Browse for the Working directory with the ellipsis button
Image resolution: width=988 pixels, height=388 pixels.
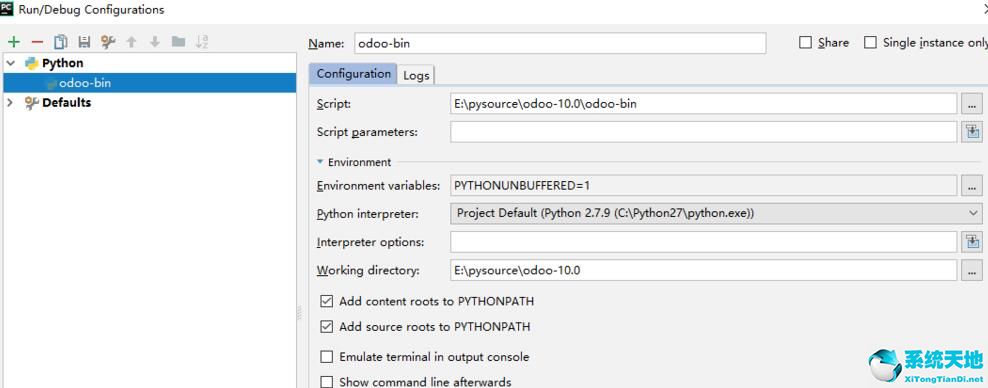click(x=972, y=270)
